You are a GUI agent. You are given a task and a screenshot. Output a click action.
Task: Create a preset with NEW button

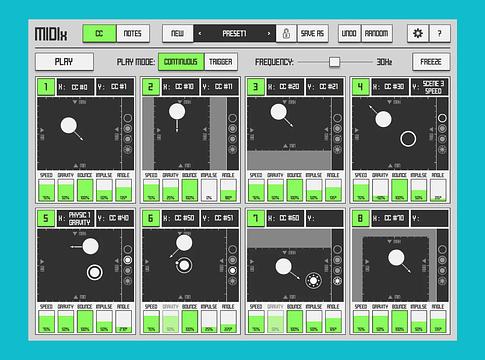tap(178, 33)
